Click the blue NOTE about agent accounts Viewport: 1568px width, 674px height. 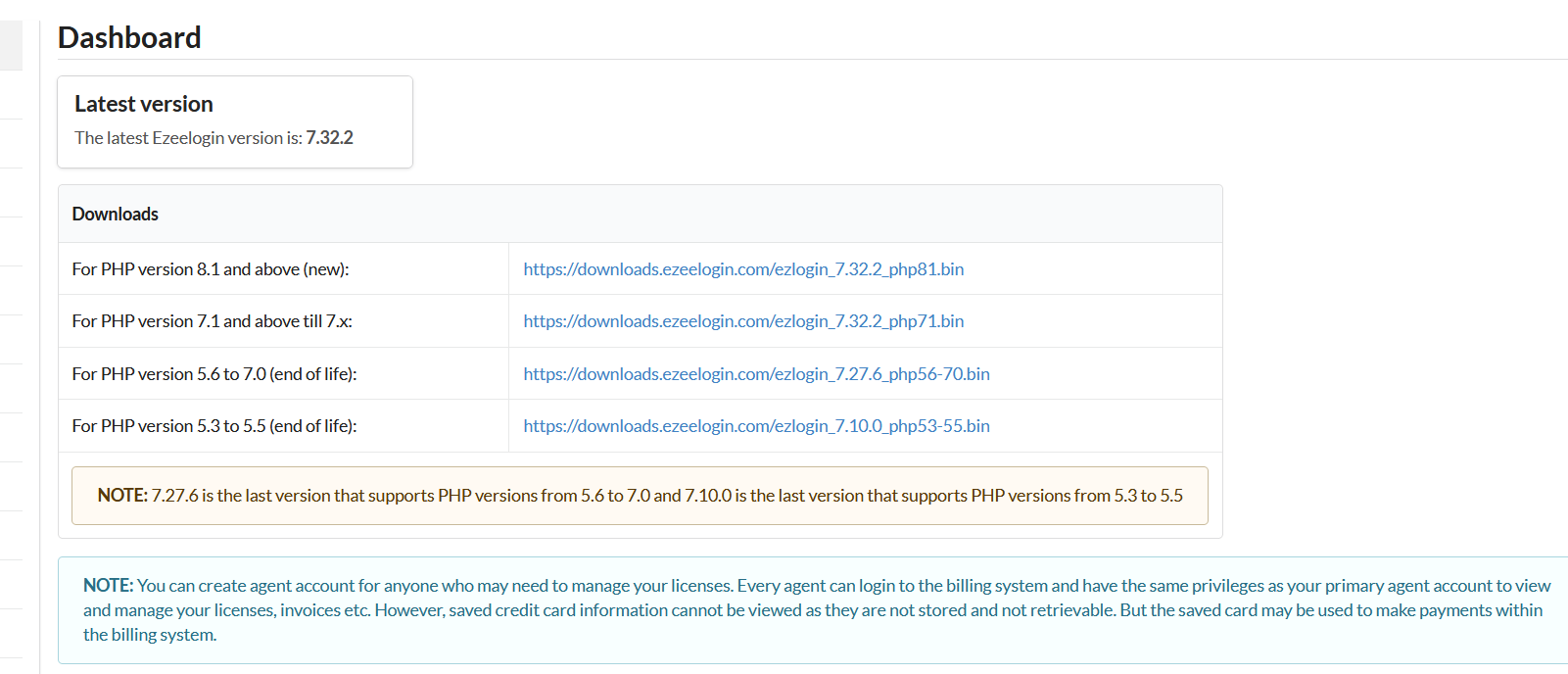click(813, 610)
